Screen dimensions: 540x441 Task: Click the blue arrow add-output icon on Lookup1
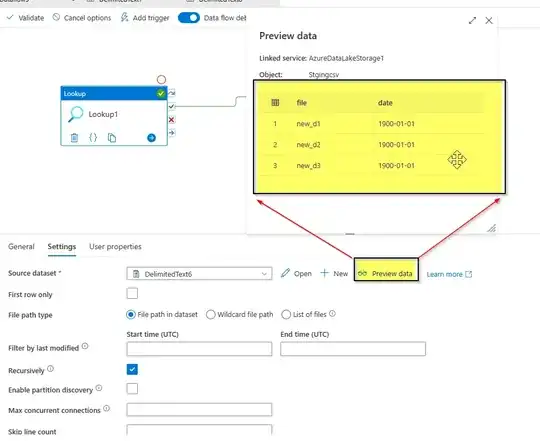(151, 138)
